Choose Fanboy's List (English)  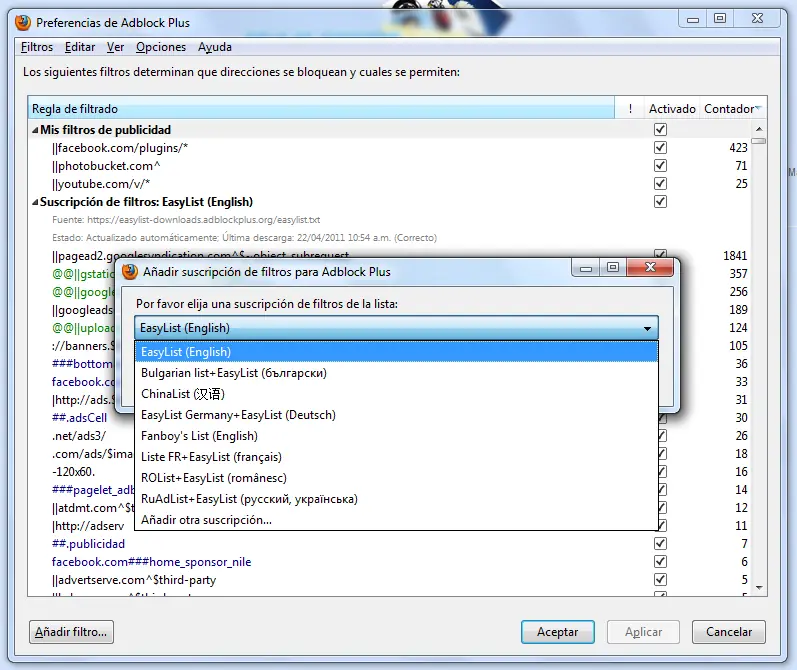coord(396,436)
